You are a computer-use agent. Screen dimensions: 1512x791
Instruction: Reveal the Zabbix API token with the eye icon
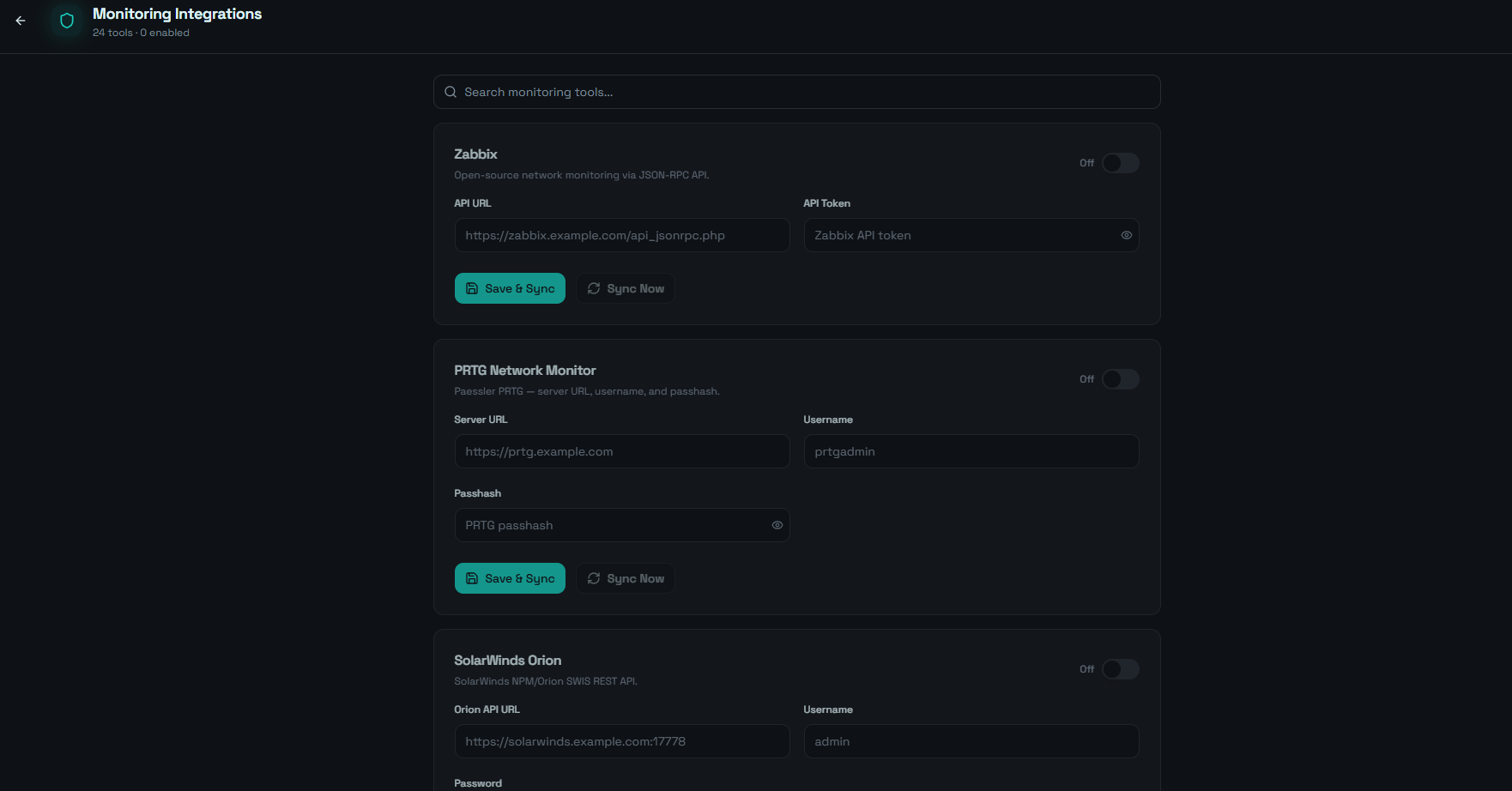(x=1126, y=234)
